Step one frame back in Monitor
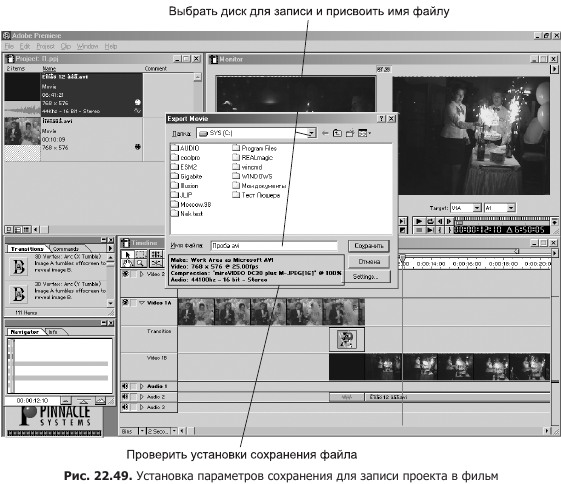This screenshot has height=484, width=561. click(x=440, y=221)
